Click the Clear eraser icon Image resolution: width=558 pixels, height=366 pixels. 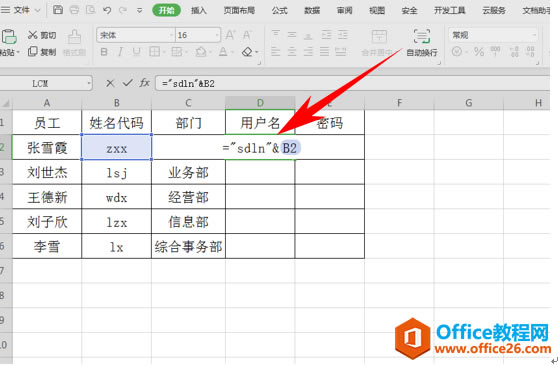click(x=247, y=52)
